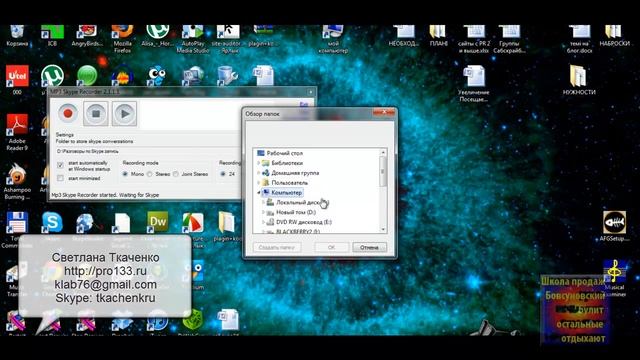Open the Adobe Reader 9 shortcut
This screenshot has width=640, height=360.
point(17,132)
